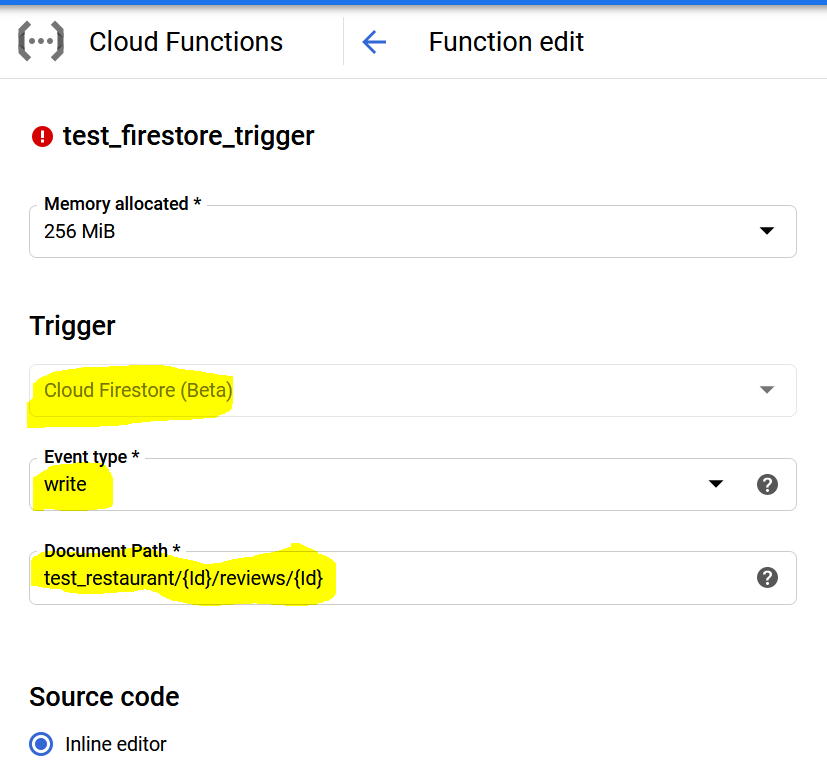Click the Trigger section heading

72,326
